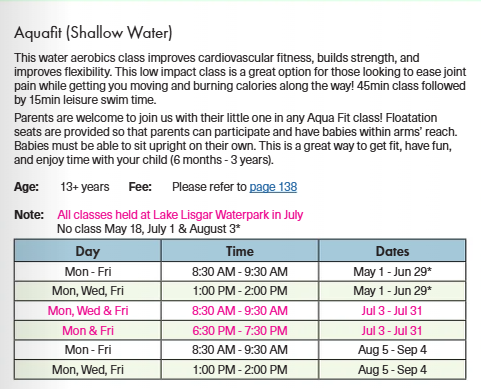Click the Fee label
Screen dimensions: 481x389
pos(140,187)
